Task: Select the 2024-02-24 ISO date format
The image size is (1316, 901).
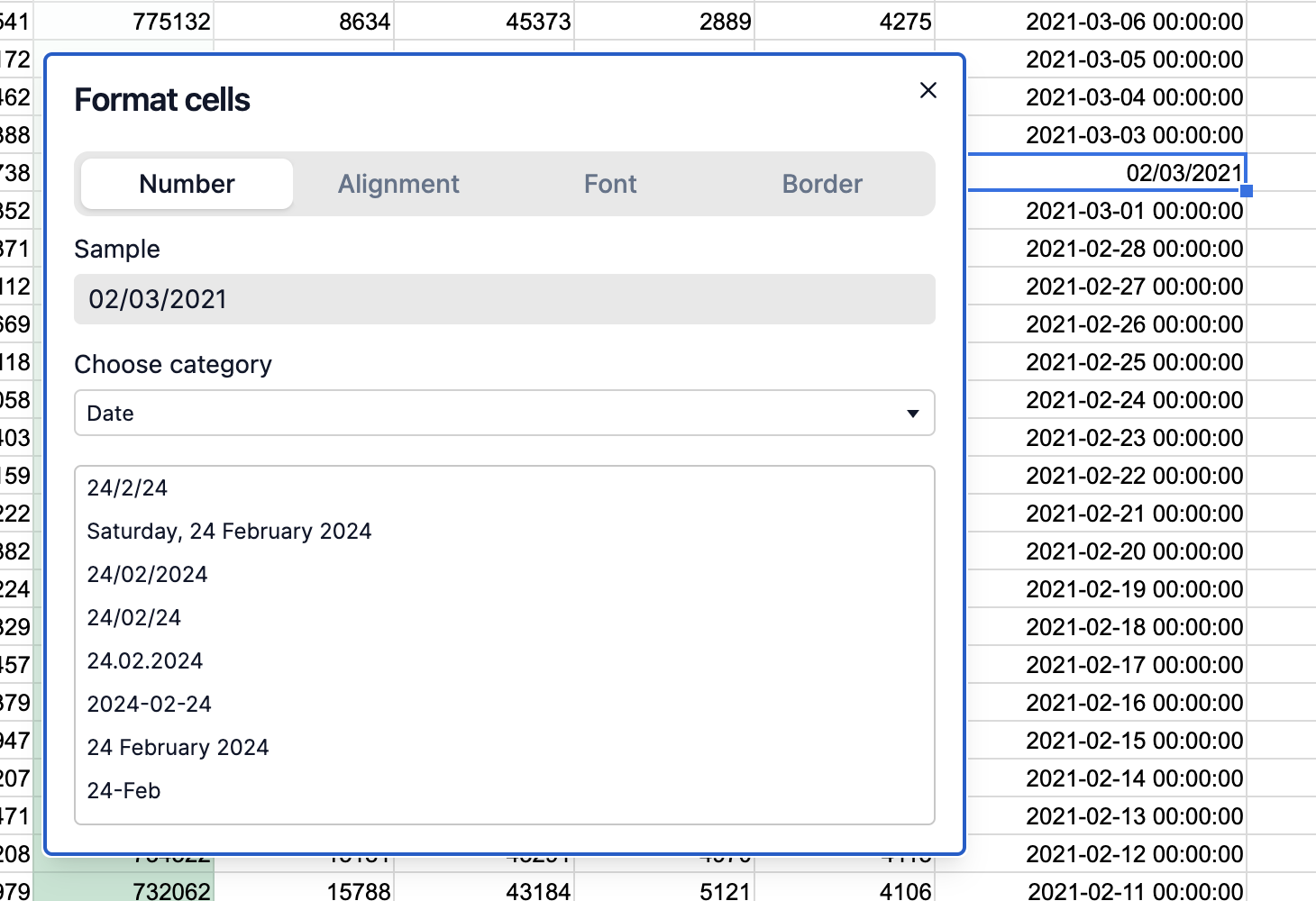Action: 149,705
